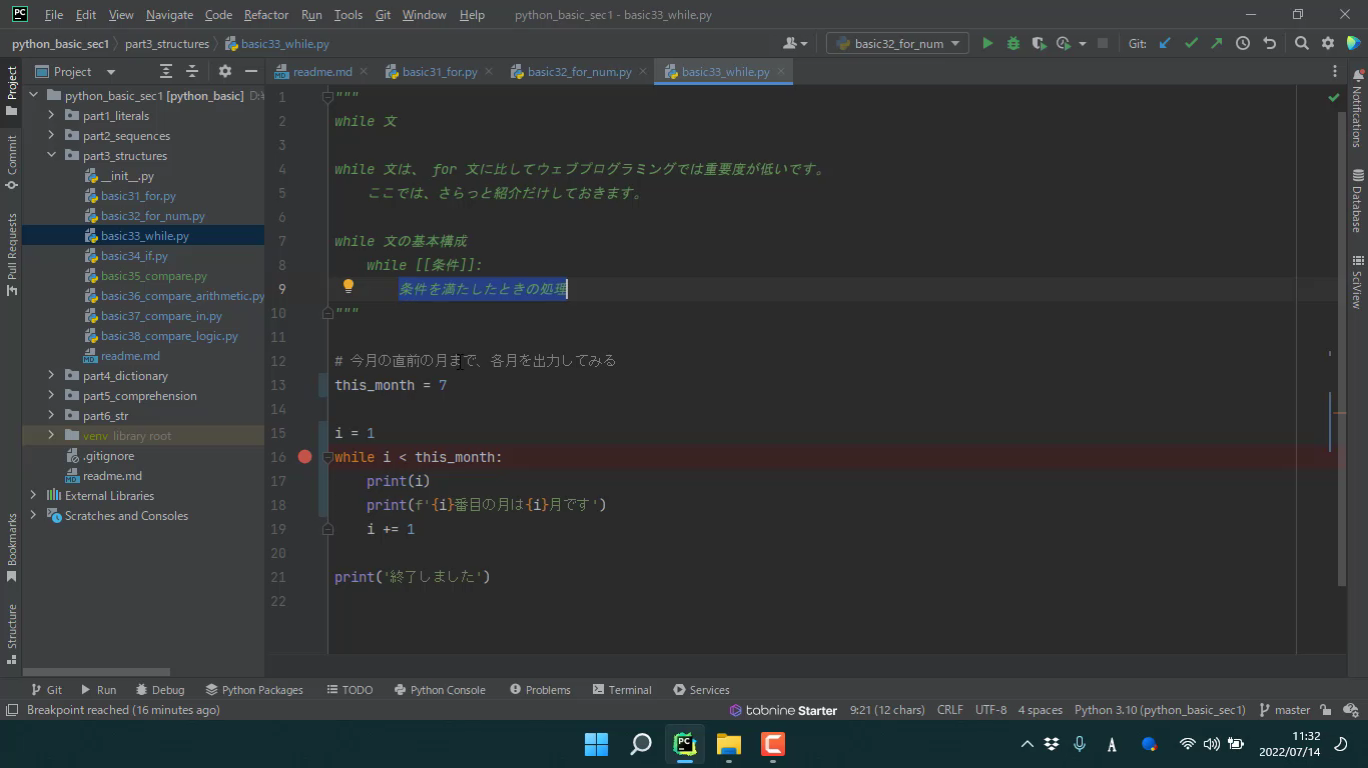Click the Search Everywhere magnifier icon
Viewport: 1368px width, 768px height.
pyautogui.click(x=1301, y=43)
